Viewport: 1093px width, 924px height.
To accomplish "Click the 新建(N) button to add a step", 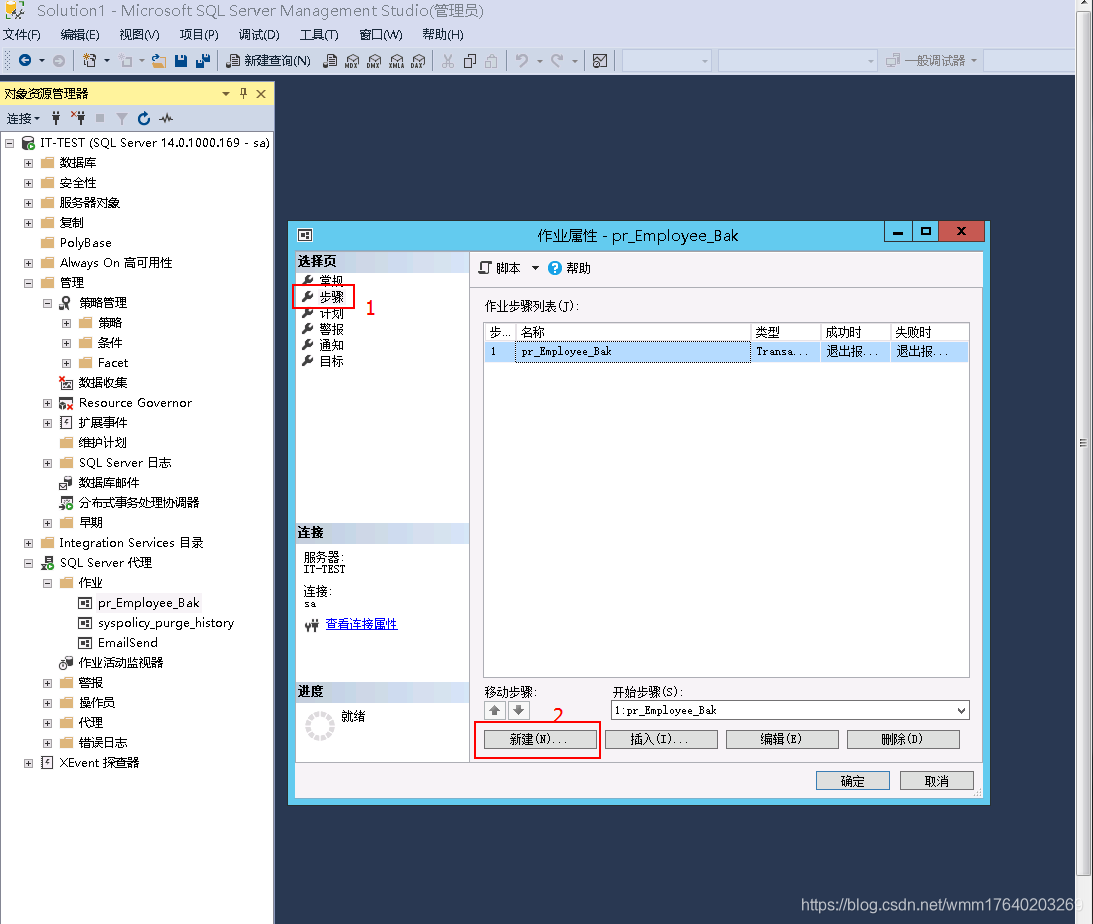I will (x=538, y=739).
